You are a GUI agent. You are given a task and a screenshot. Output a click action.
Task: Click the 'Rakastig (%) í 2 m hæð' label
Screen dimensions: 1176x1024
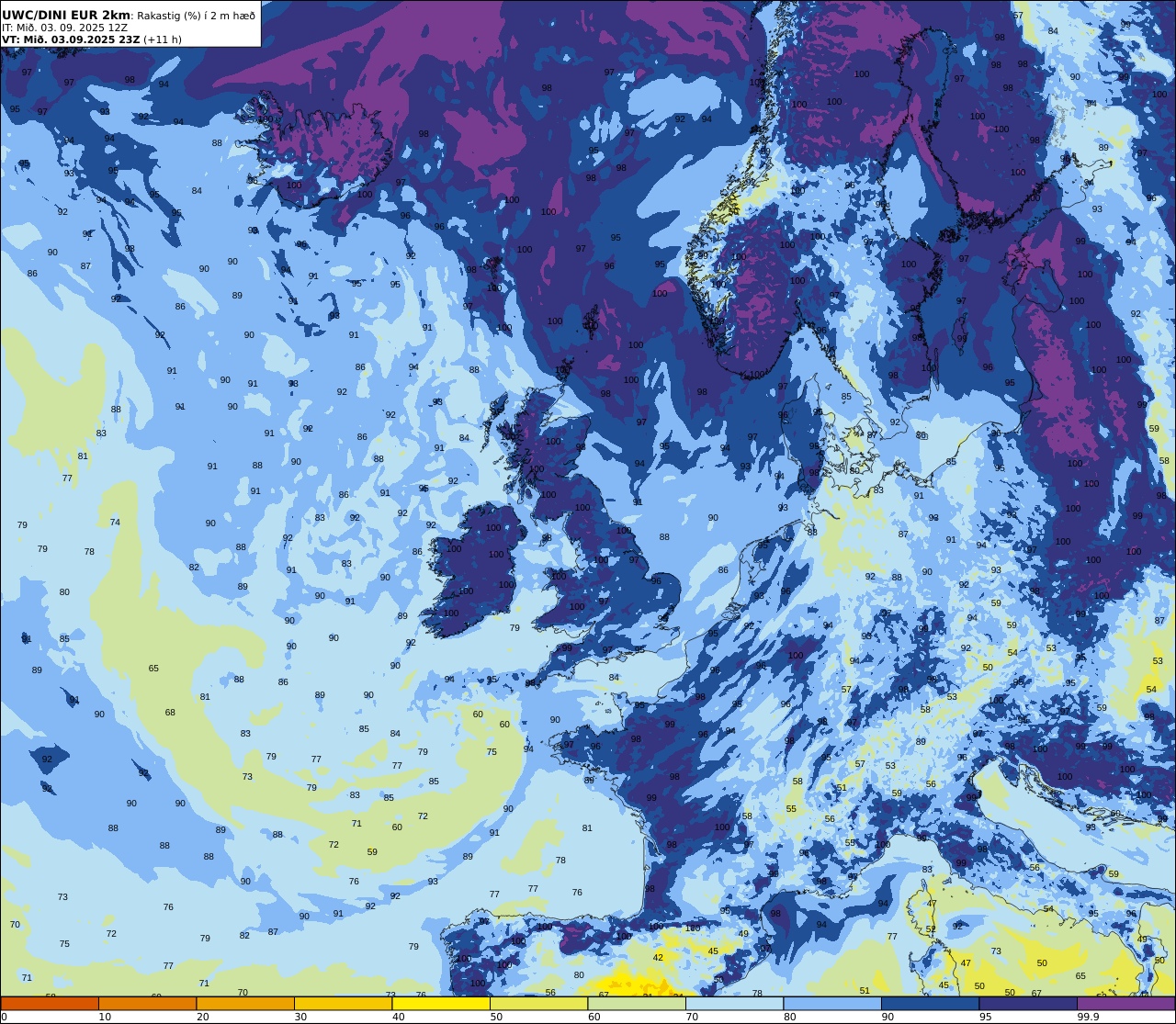point(197,16)
